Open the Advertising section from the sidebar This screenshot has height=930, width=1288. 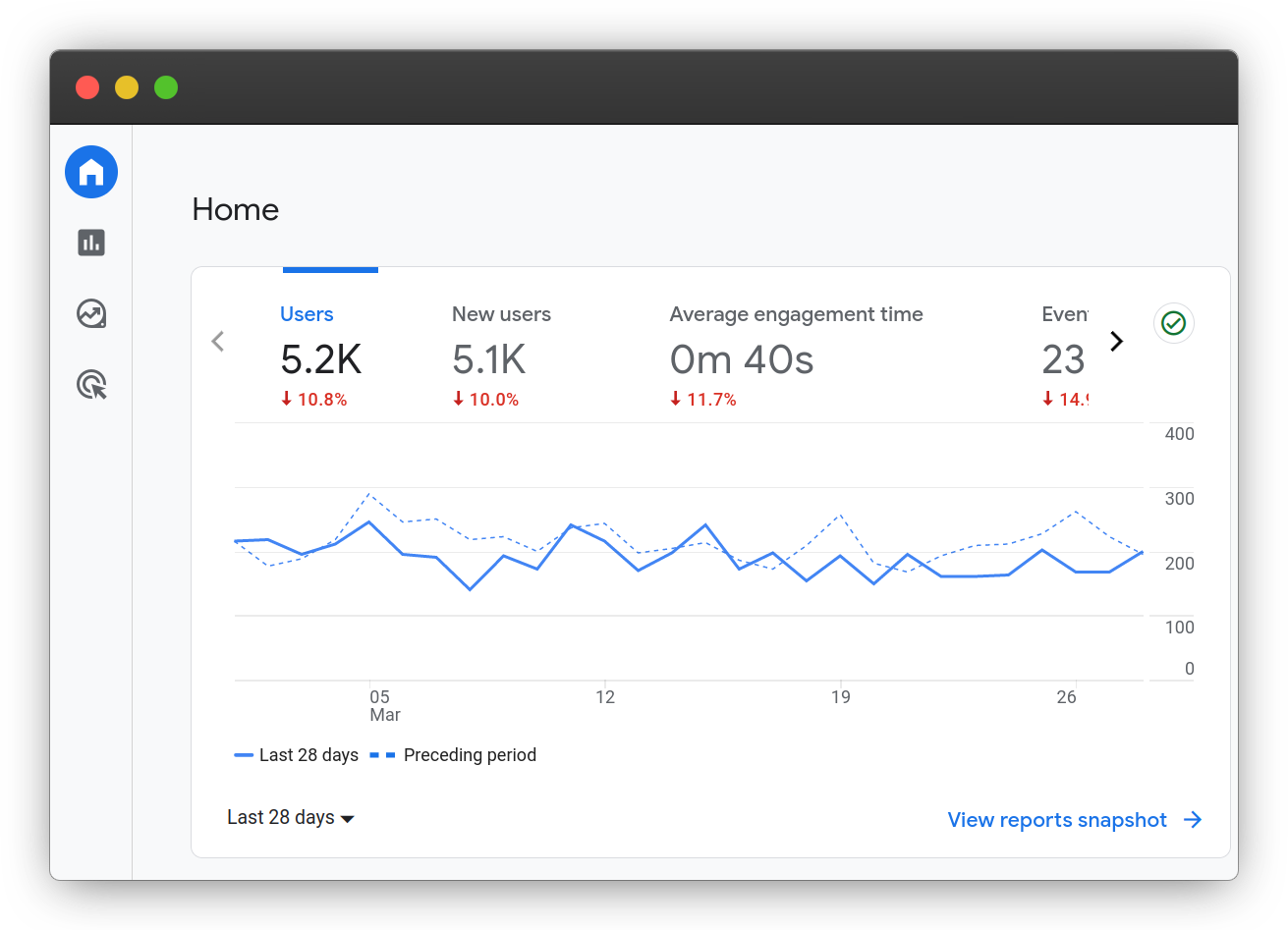coord(90,385)
